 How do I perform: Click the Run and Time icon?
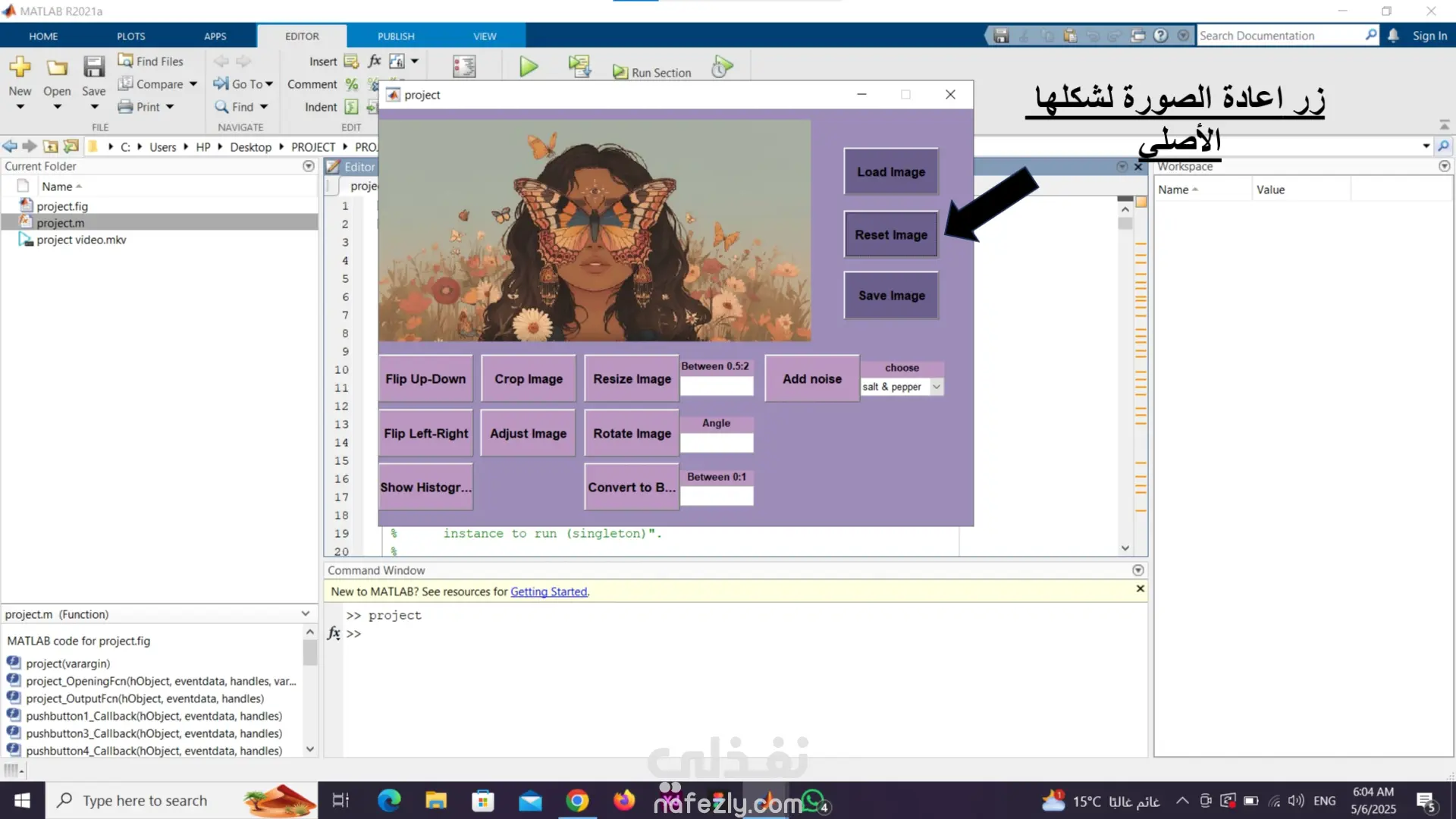click(723, 67)
